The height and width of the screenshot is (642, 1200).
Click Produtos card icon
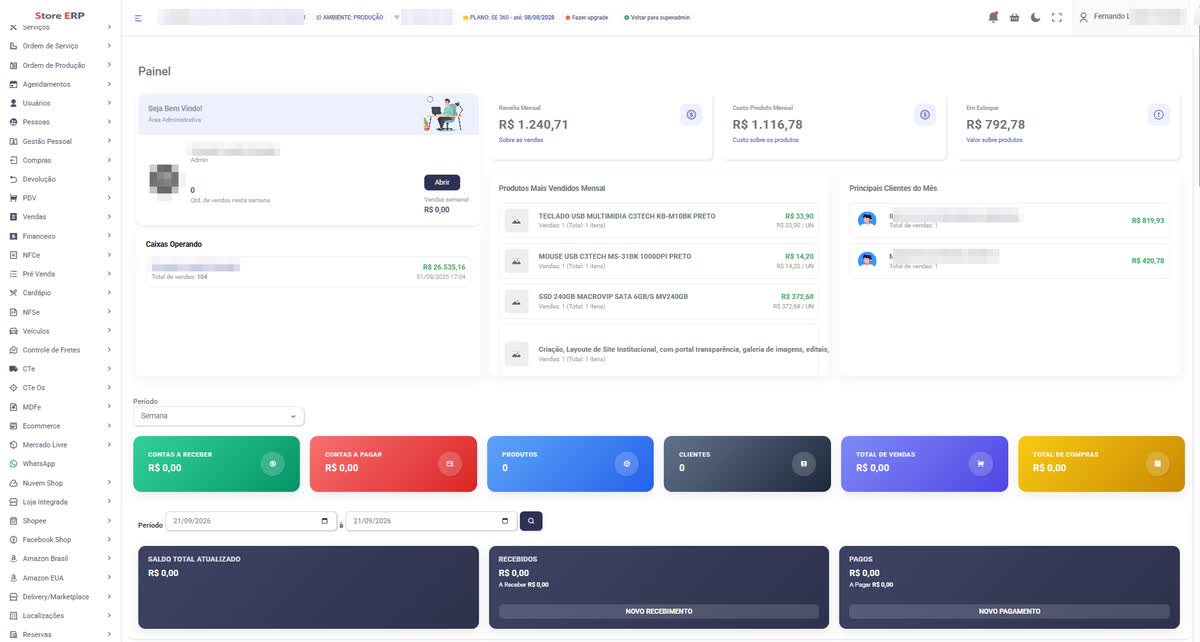point(627,464)
